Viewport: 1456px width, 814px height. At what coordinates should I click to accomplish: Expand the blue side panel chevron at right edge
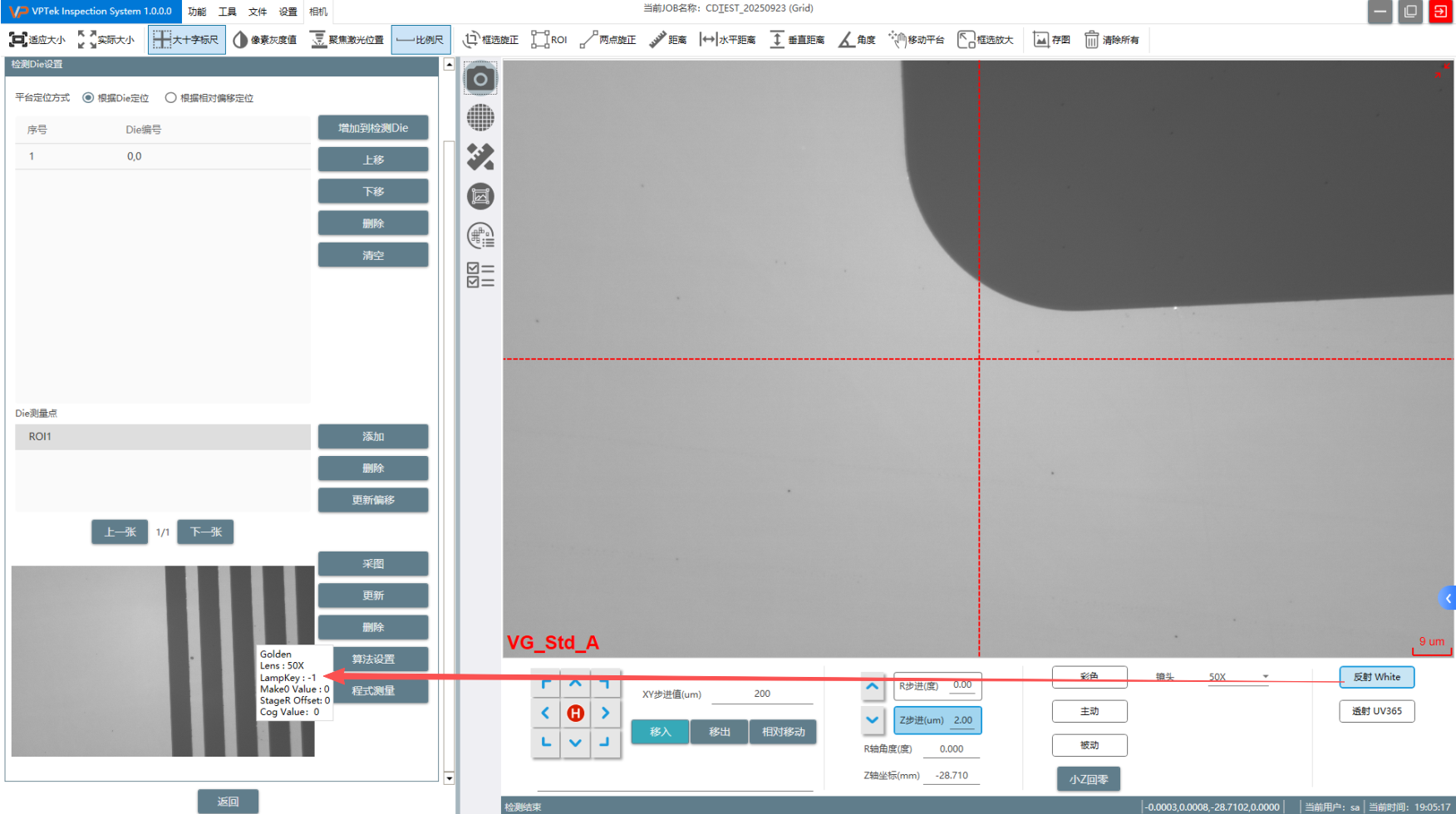(1448, 598)
